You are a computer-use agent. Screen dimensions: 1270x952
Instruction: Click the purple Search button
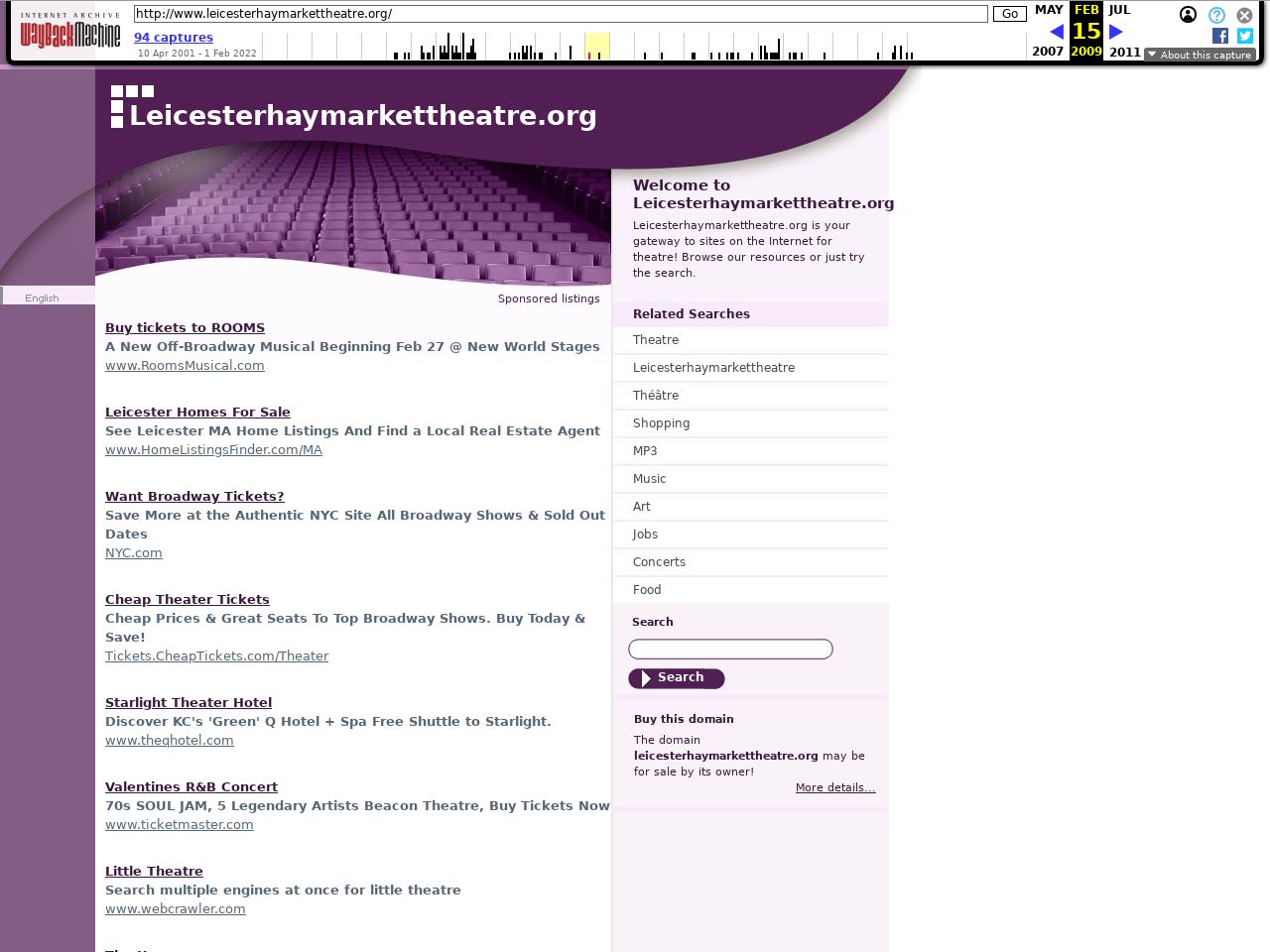(677, 678)
